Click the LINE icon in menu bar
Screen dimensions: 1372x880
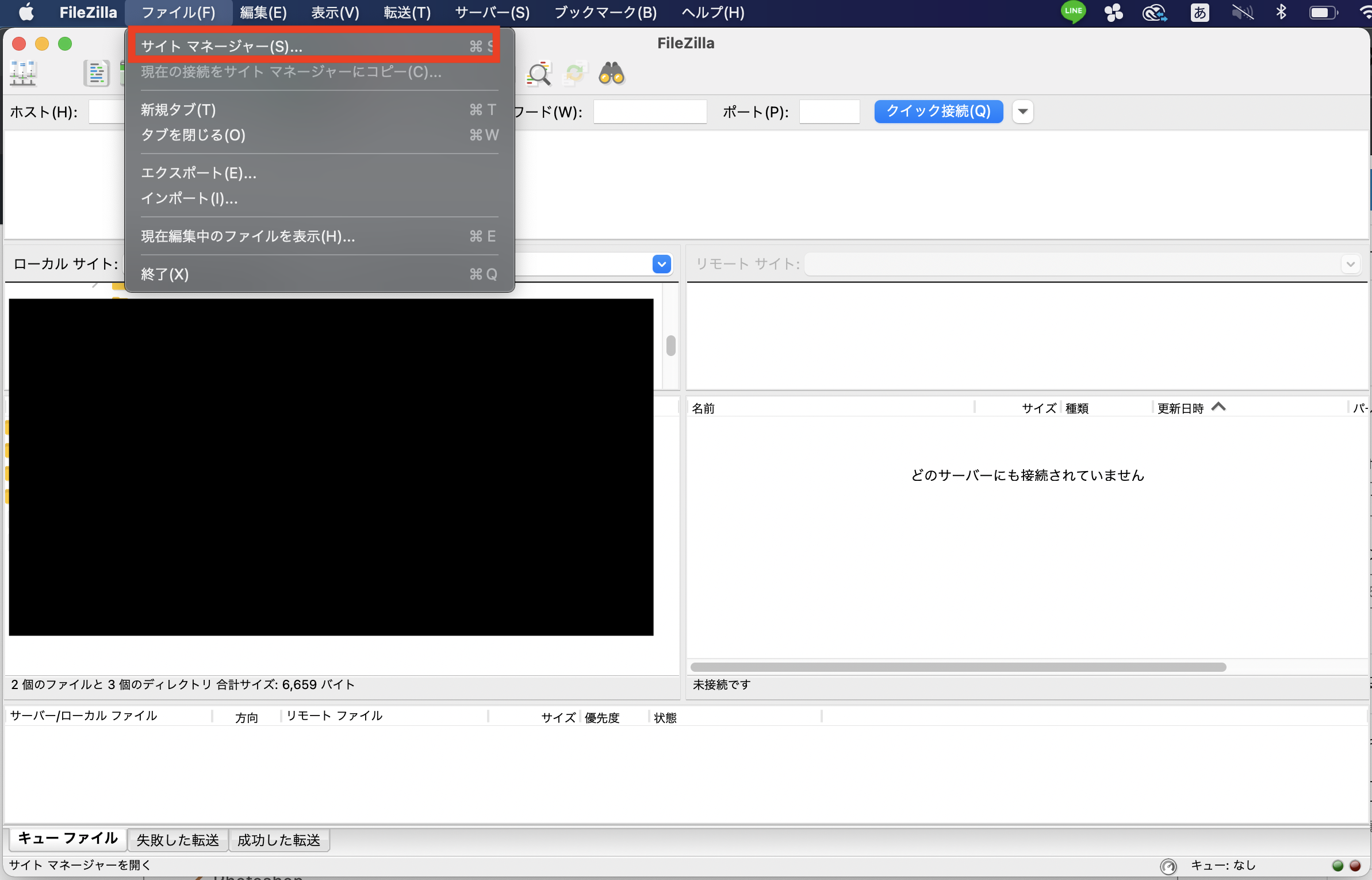pos(1073,12)
